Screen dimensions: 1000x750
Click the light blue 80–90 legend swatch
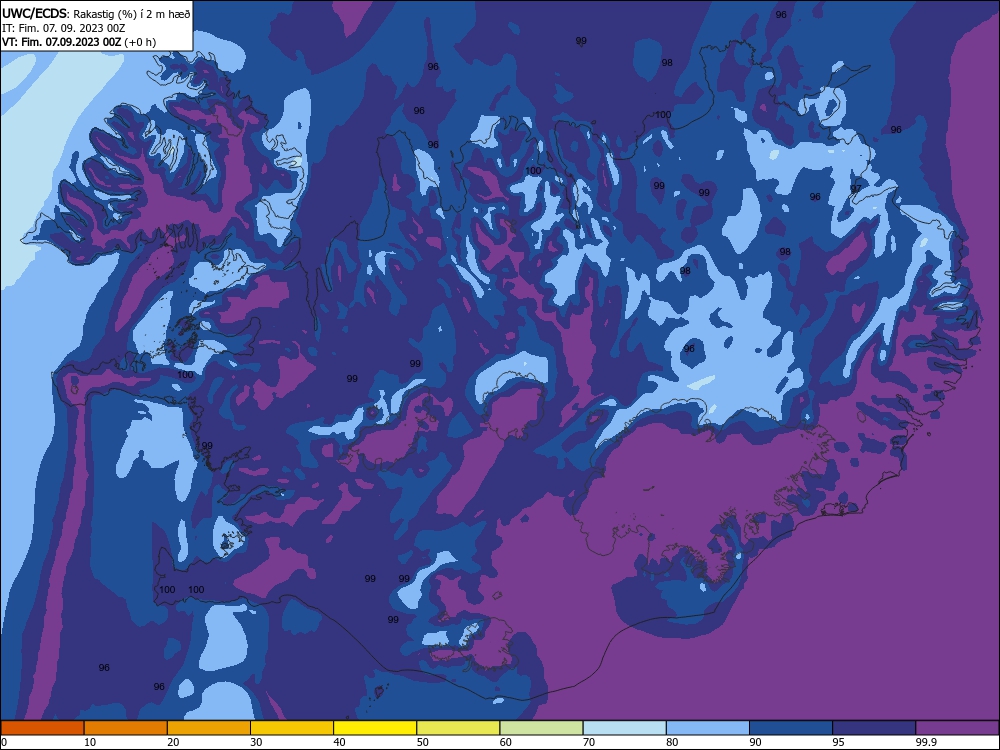708,728
